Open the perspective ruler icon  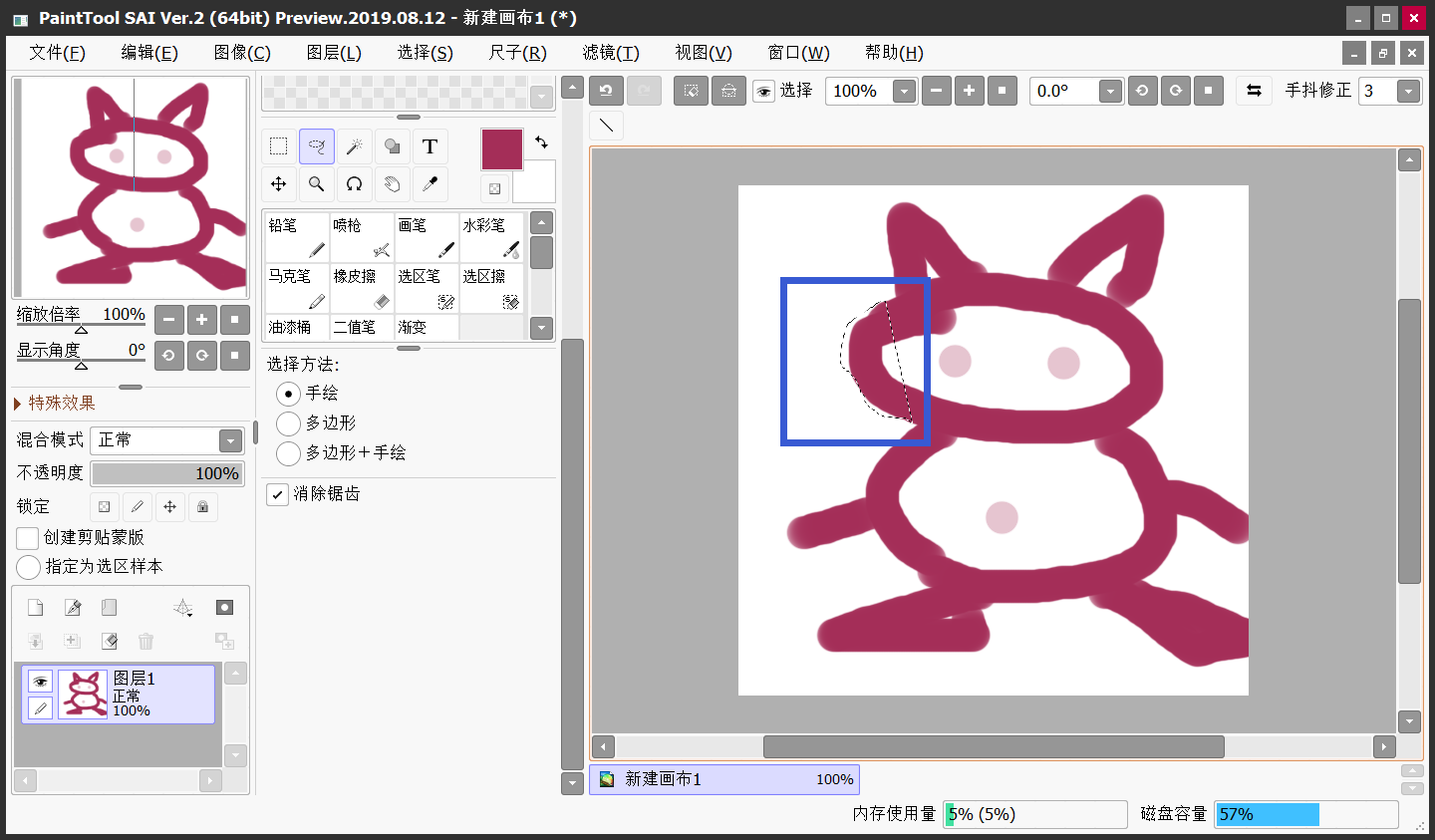(x=183, y=608)
